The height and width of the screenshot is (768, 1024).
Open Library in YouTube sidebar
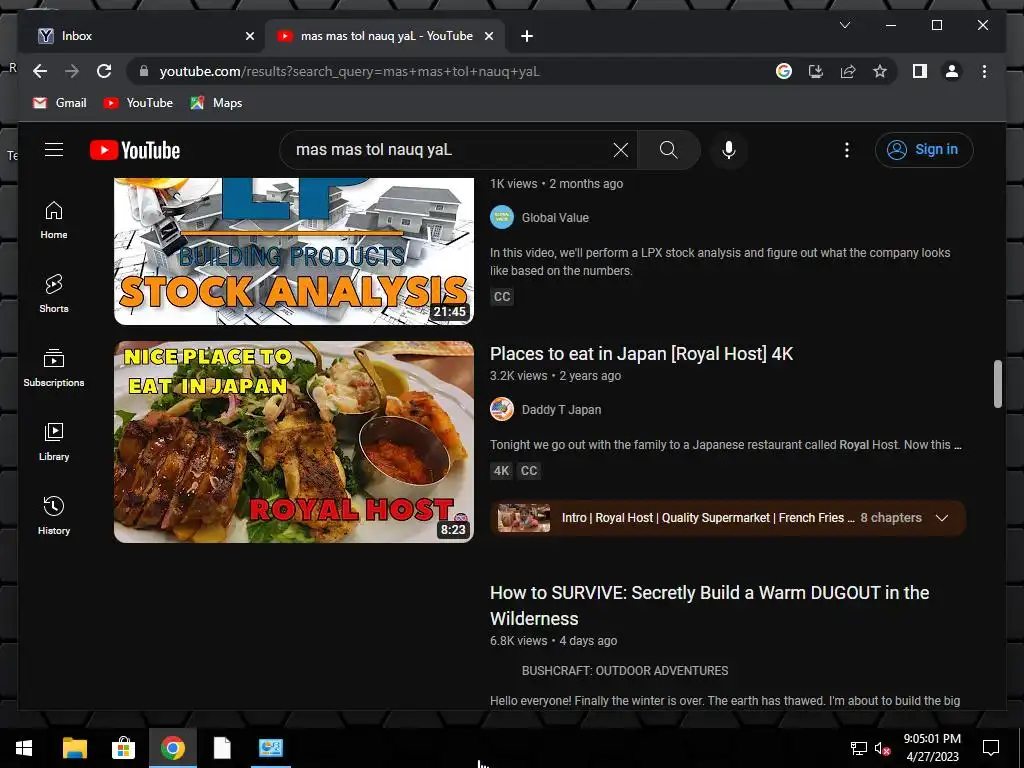54,442
